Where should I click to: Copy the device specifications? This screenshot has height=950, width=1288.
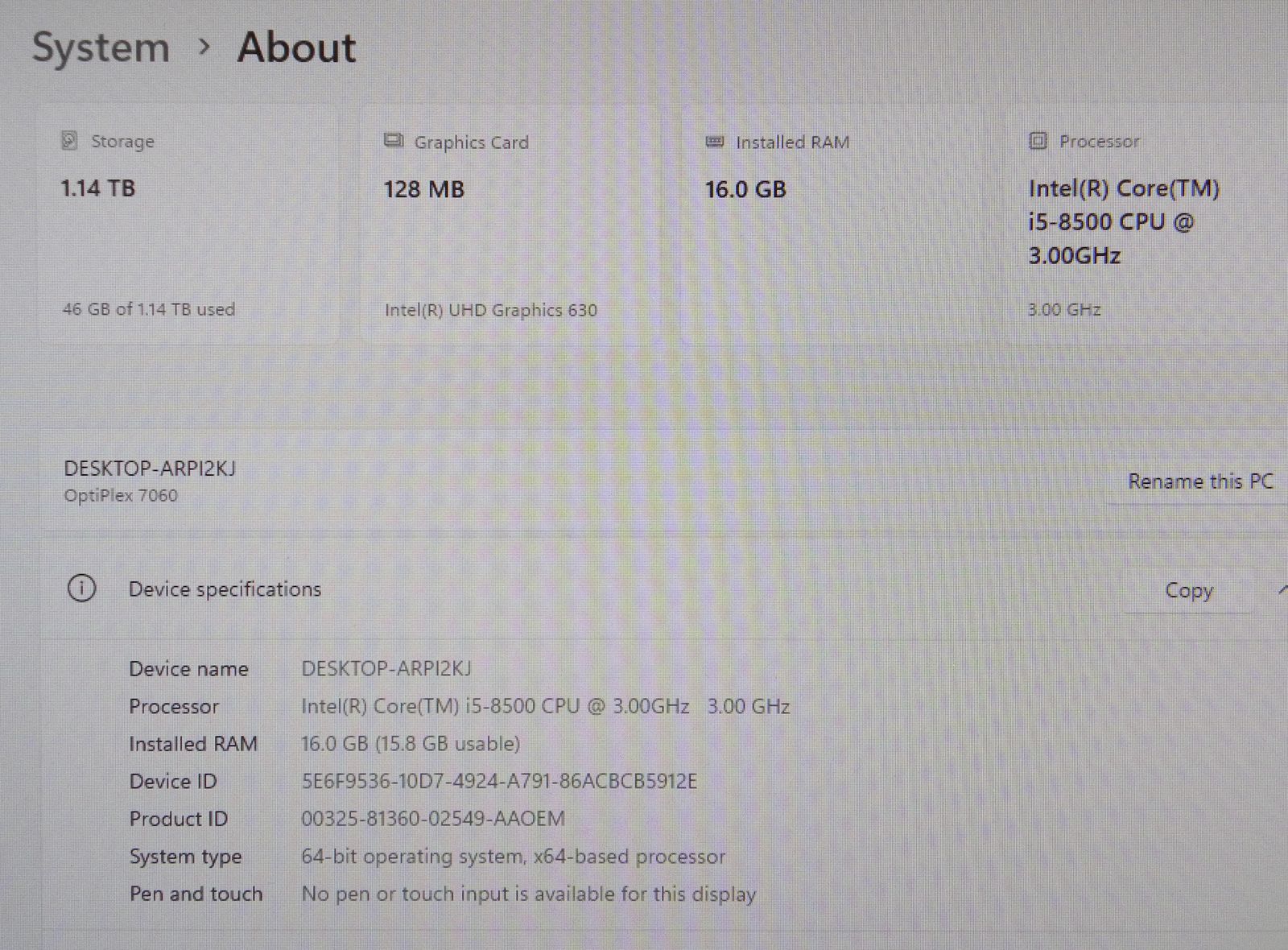pyautogui.click(x=1188, y=591)
